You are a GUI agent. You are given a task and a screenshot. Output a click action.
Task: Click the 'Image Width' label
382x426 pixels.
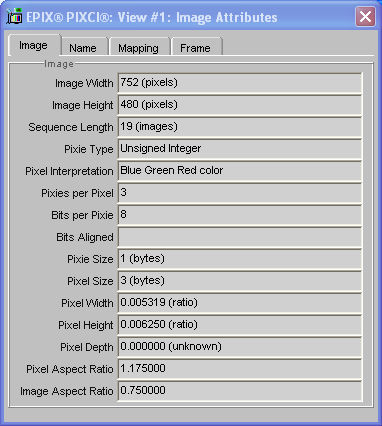[84, 83]
